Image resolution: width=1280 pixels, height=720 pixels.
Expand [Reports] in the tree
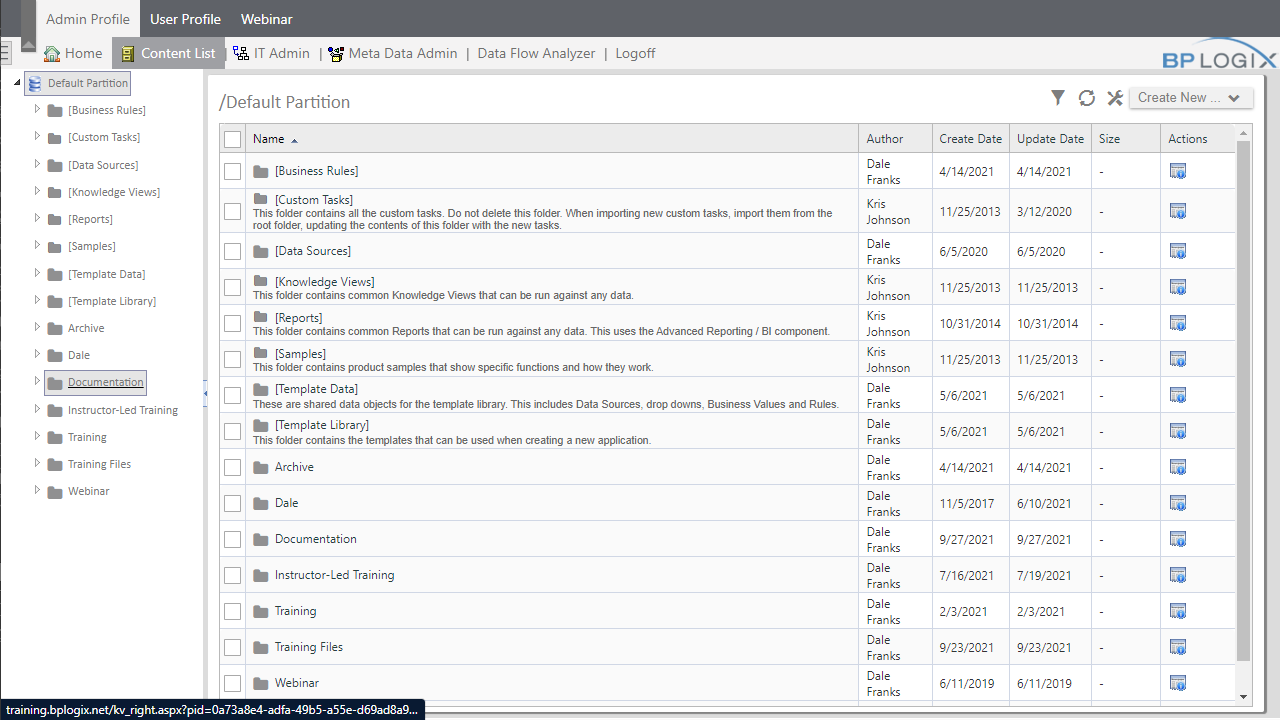coord(37,218)
